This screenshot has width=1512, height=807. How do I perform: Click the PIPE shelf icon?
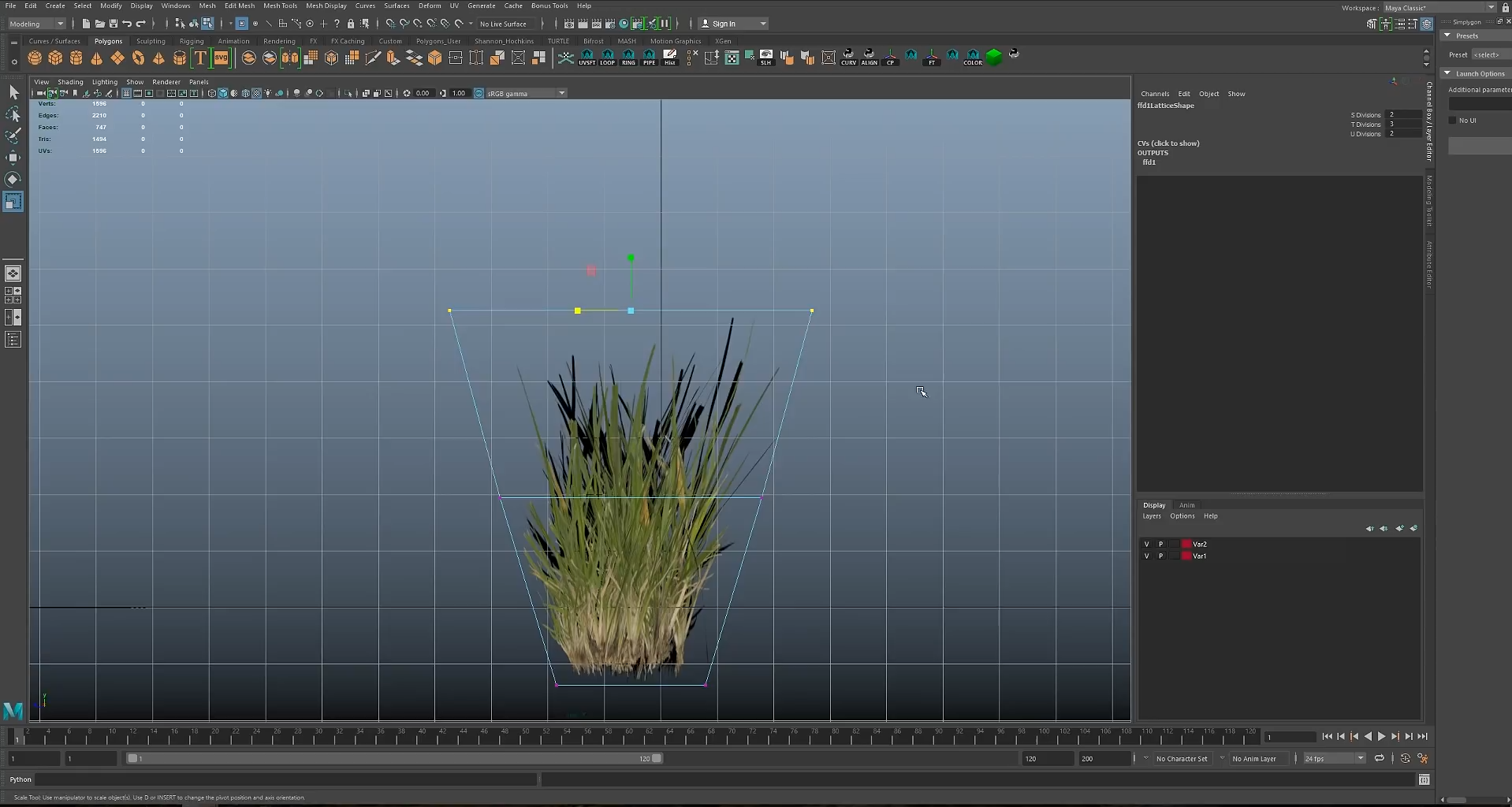click(649, 57)
